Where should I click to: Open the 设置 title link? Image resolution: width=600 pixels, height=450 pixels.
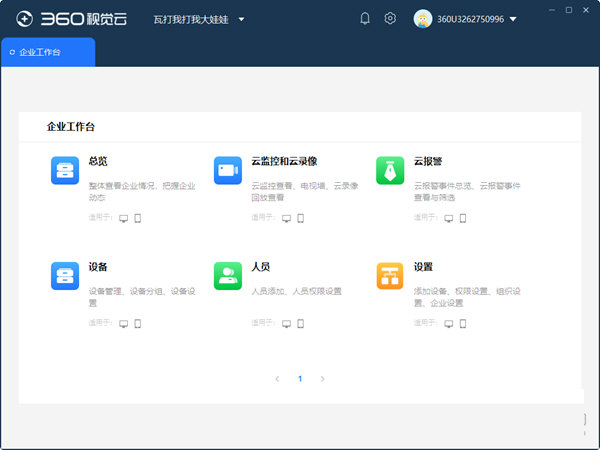423,267
